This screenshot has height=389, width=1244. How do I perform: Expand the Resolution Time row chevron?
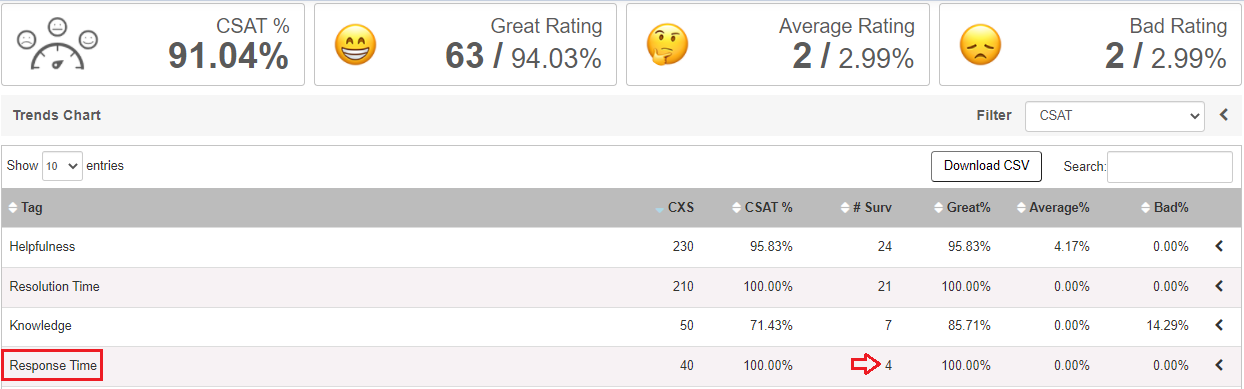(x=1219, y=286)
